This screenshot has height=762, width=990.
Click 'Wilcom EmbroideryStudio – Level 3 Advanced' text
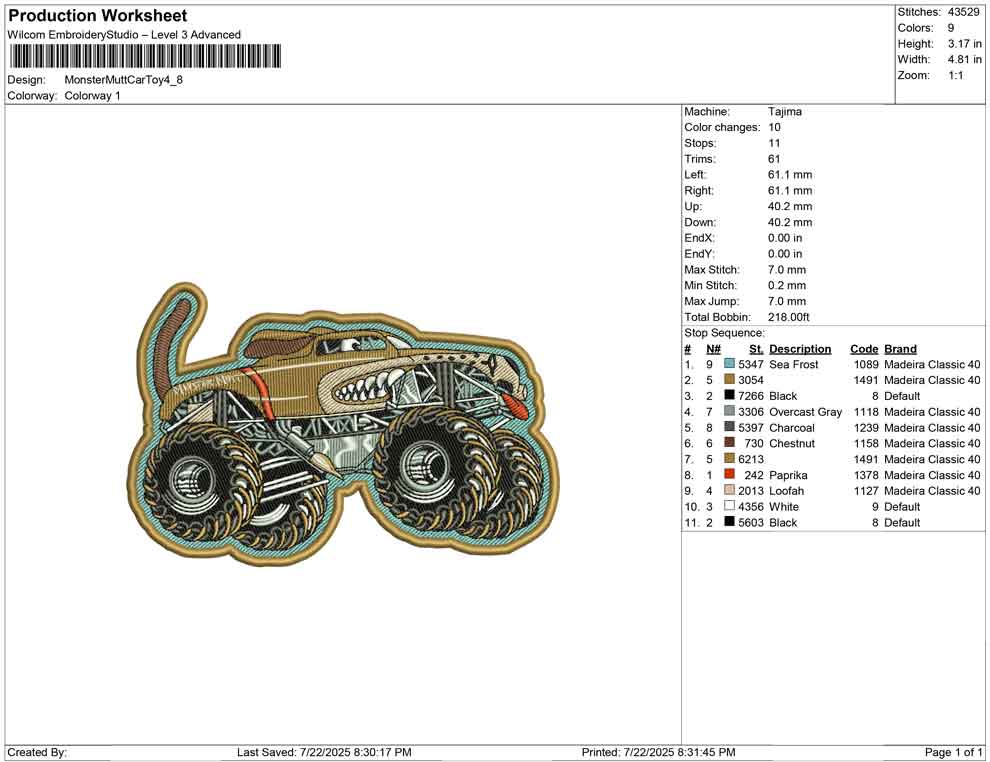124,35
